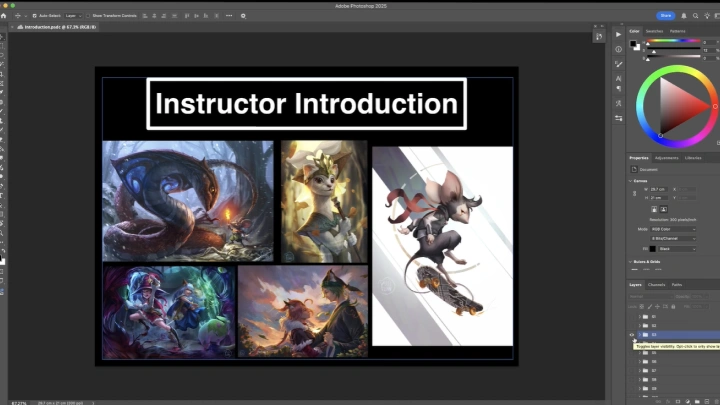Switch to the Paths tab

coord(677,285)
